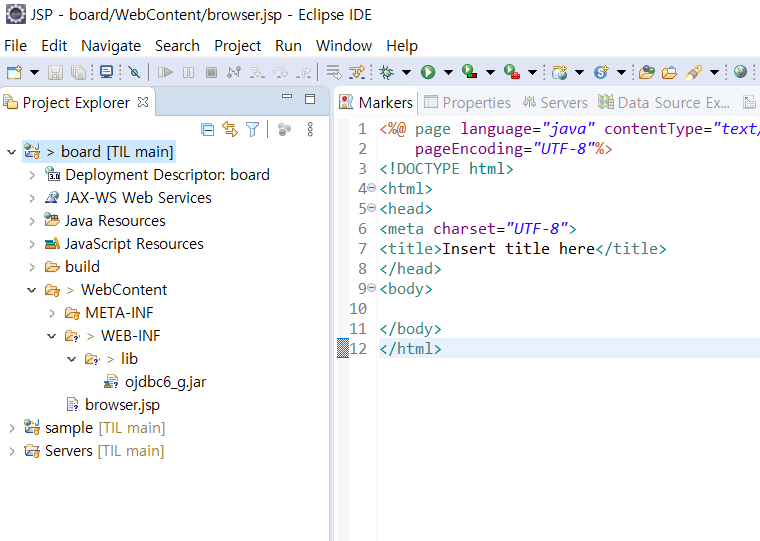This screenshot has height=541, width=760.
Task: Click the External Tools run icon
Action: point(512,72)
